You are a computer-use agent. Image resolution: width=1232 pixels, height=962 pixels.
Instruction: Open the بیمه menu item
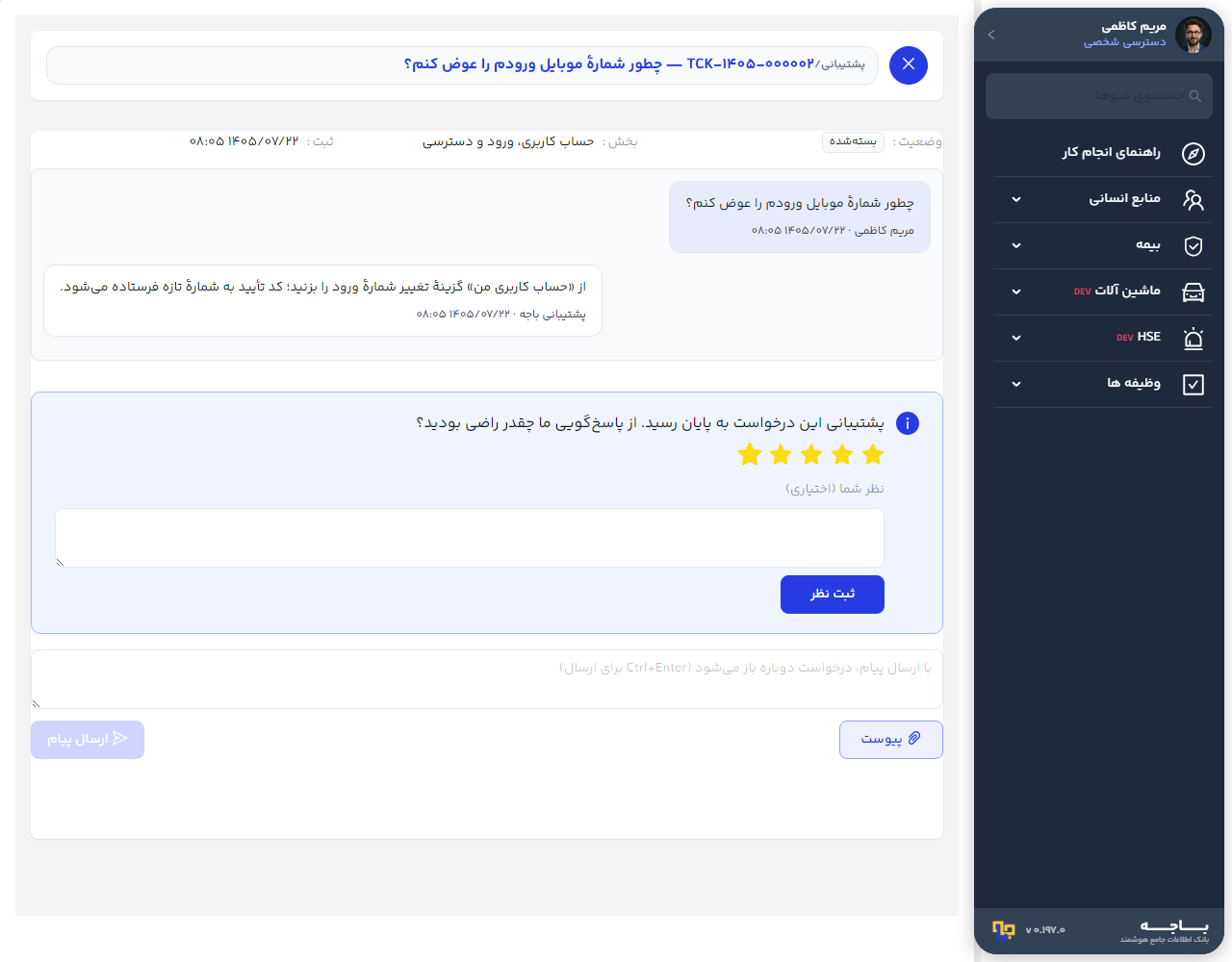point(1103,246)
